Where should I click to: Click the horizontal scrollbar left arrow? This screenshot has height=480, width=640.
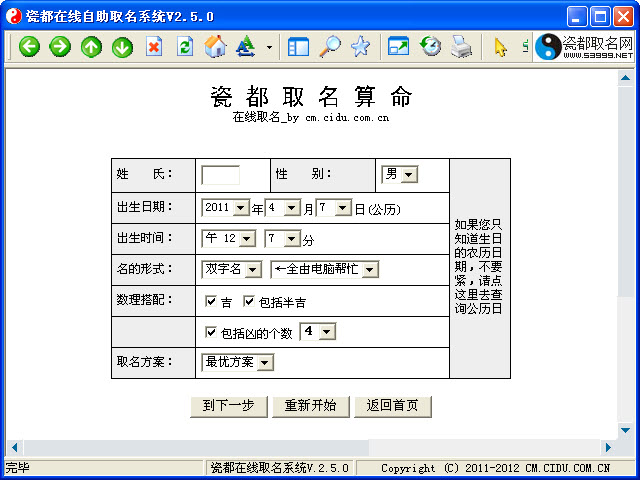[14, 447]
